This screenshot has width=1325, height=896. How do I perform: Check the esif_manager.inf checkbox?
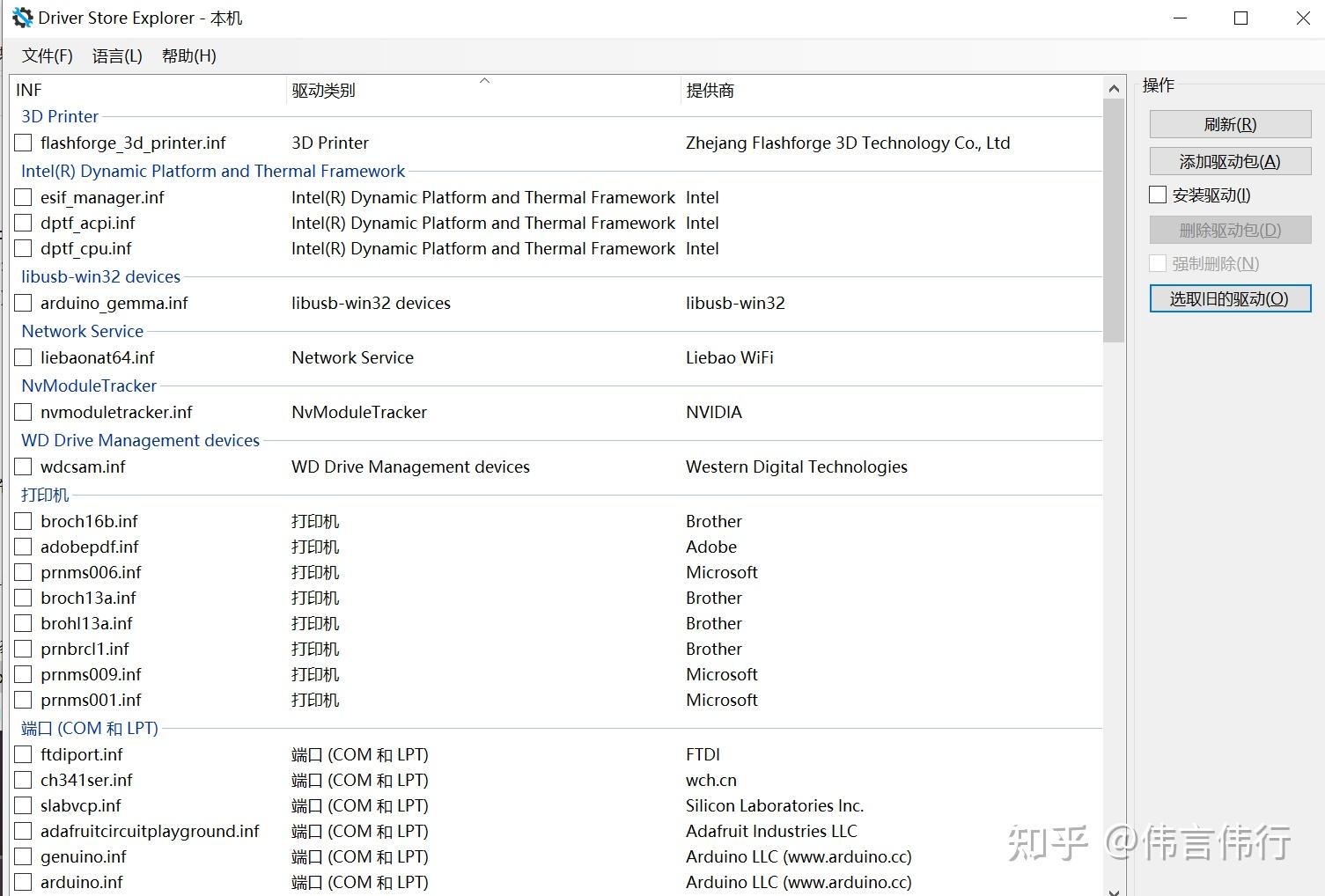(22, 197)
